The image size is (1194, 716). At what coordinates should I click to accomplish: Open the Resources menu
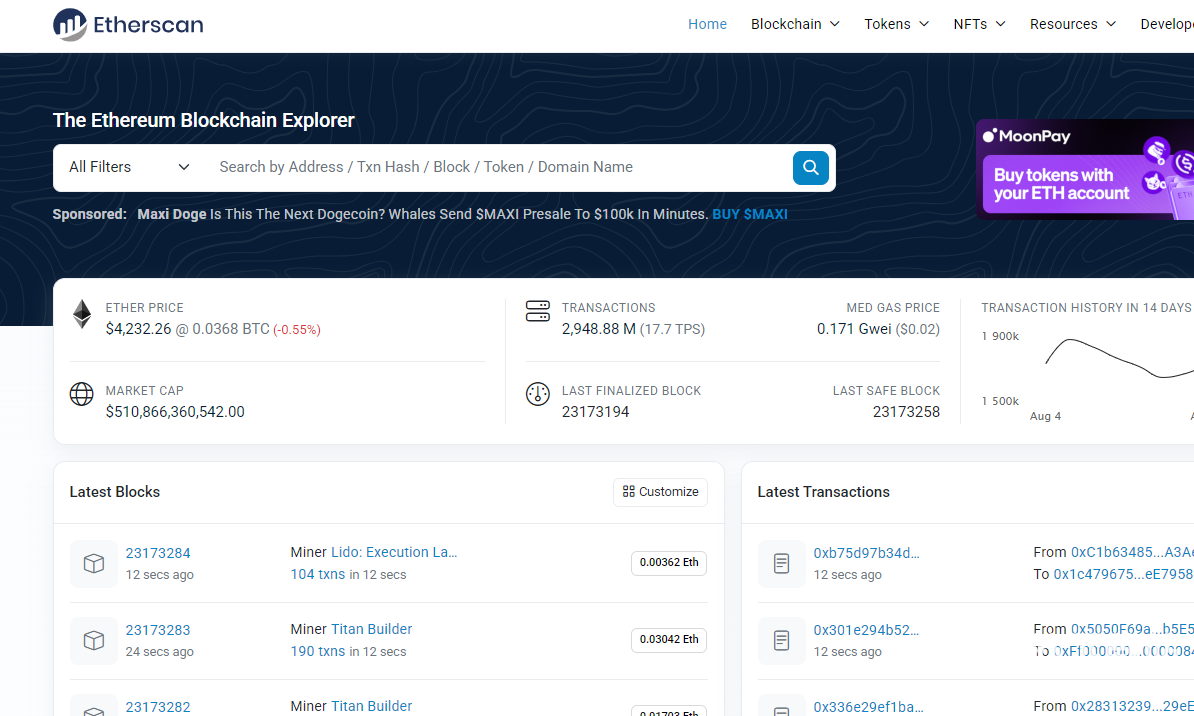[1072, 24]
